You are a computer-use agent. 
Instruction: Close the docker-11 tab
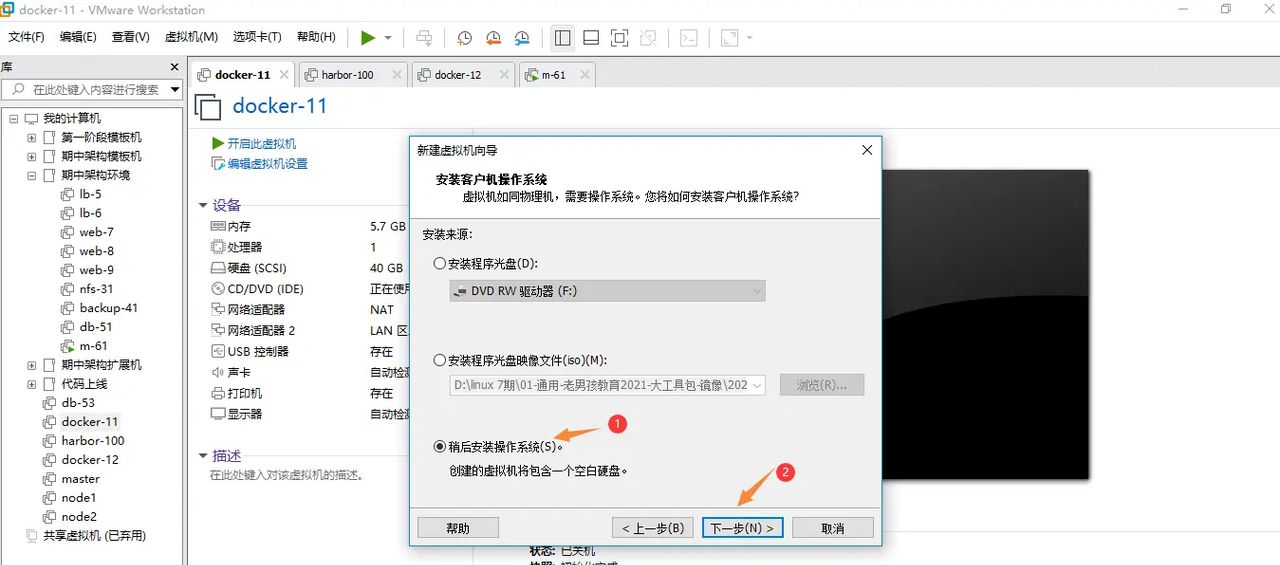(x=284, y=75)
